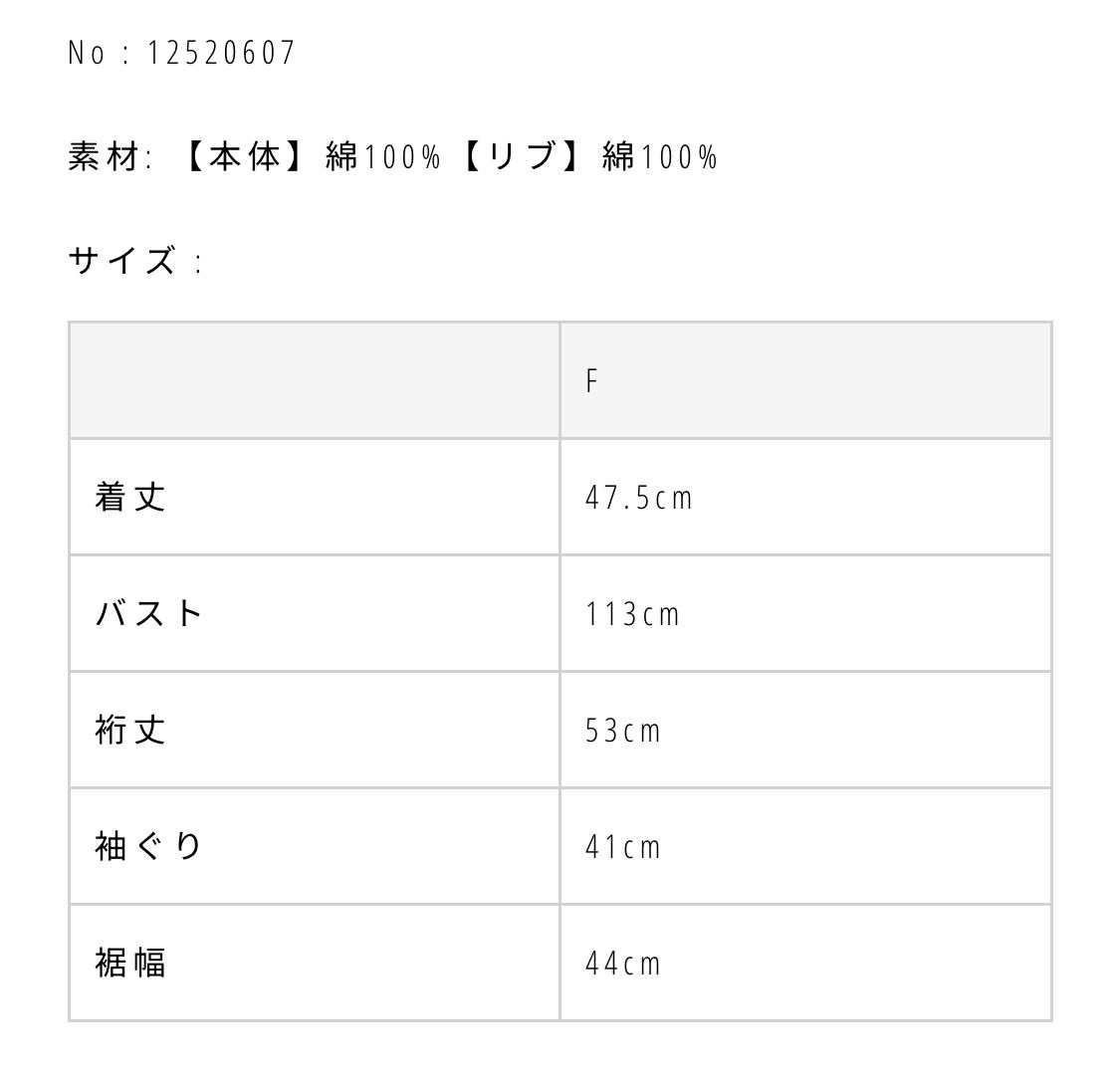Click the 44cm hem width value
The height and width of the screenshot is (1078, 1120).
point(623,964)
